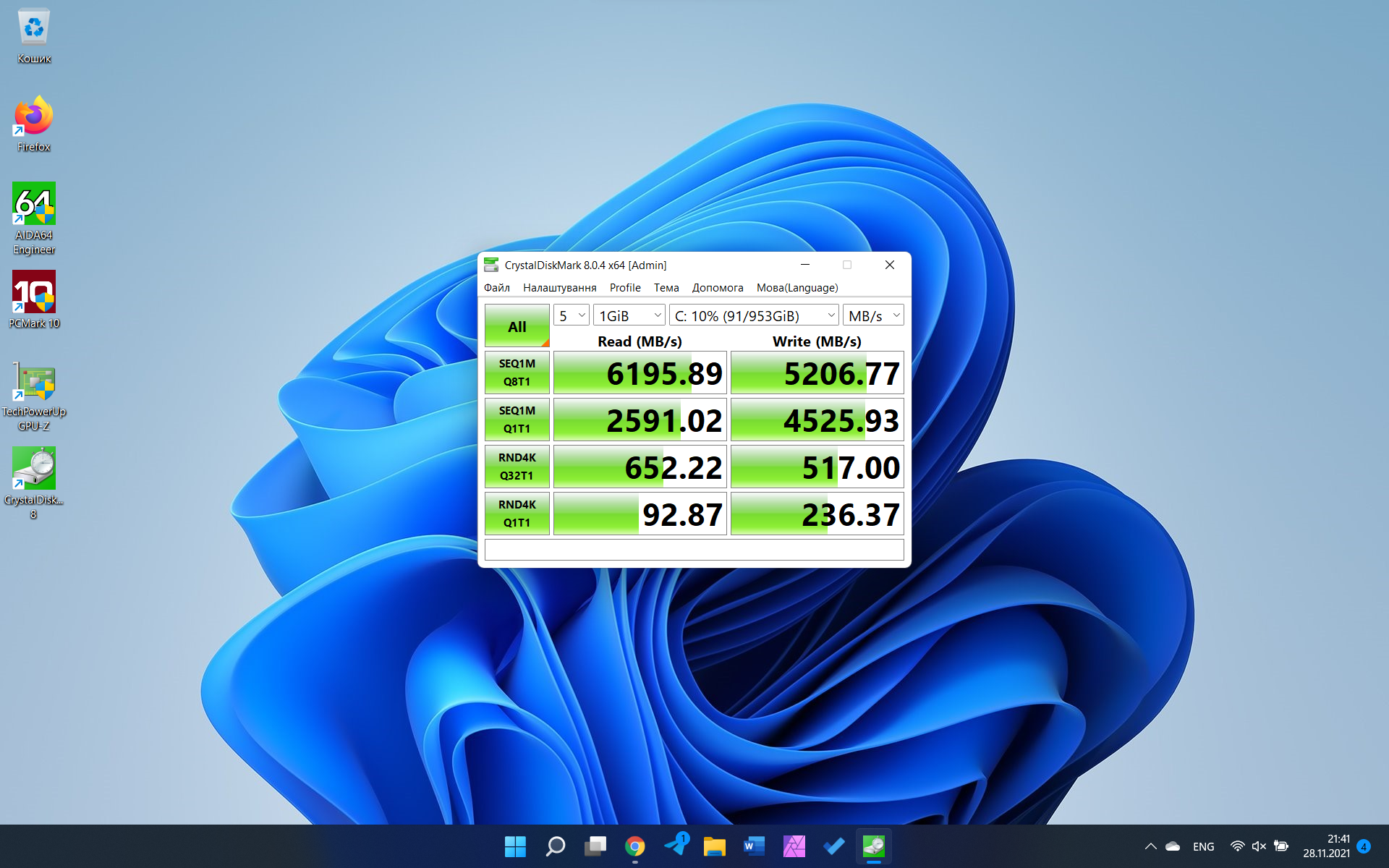Open File Explorer from the taskbar
Image resolution: width=1389 pixels, height=868 pixels.
[715, 846]
